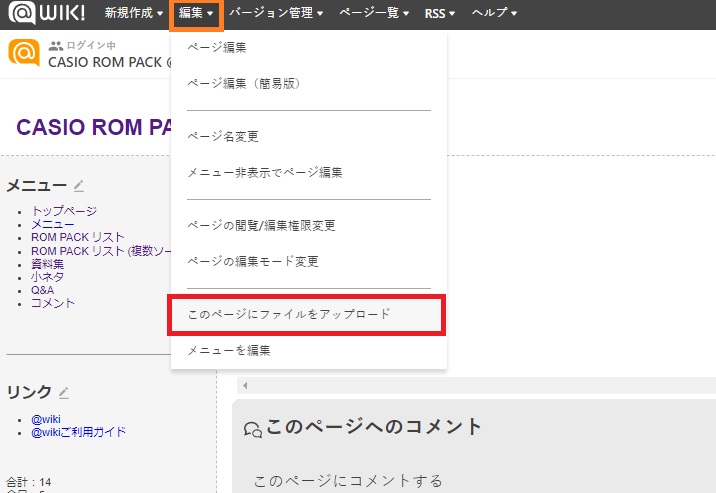
Task: Open ROM PACK リスト (複数ソー link
Action: click(x=101, y=251)
